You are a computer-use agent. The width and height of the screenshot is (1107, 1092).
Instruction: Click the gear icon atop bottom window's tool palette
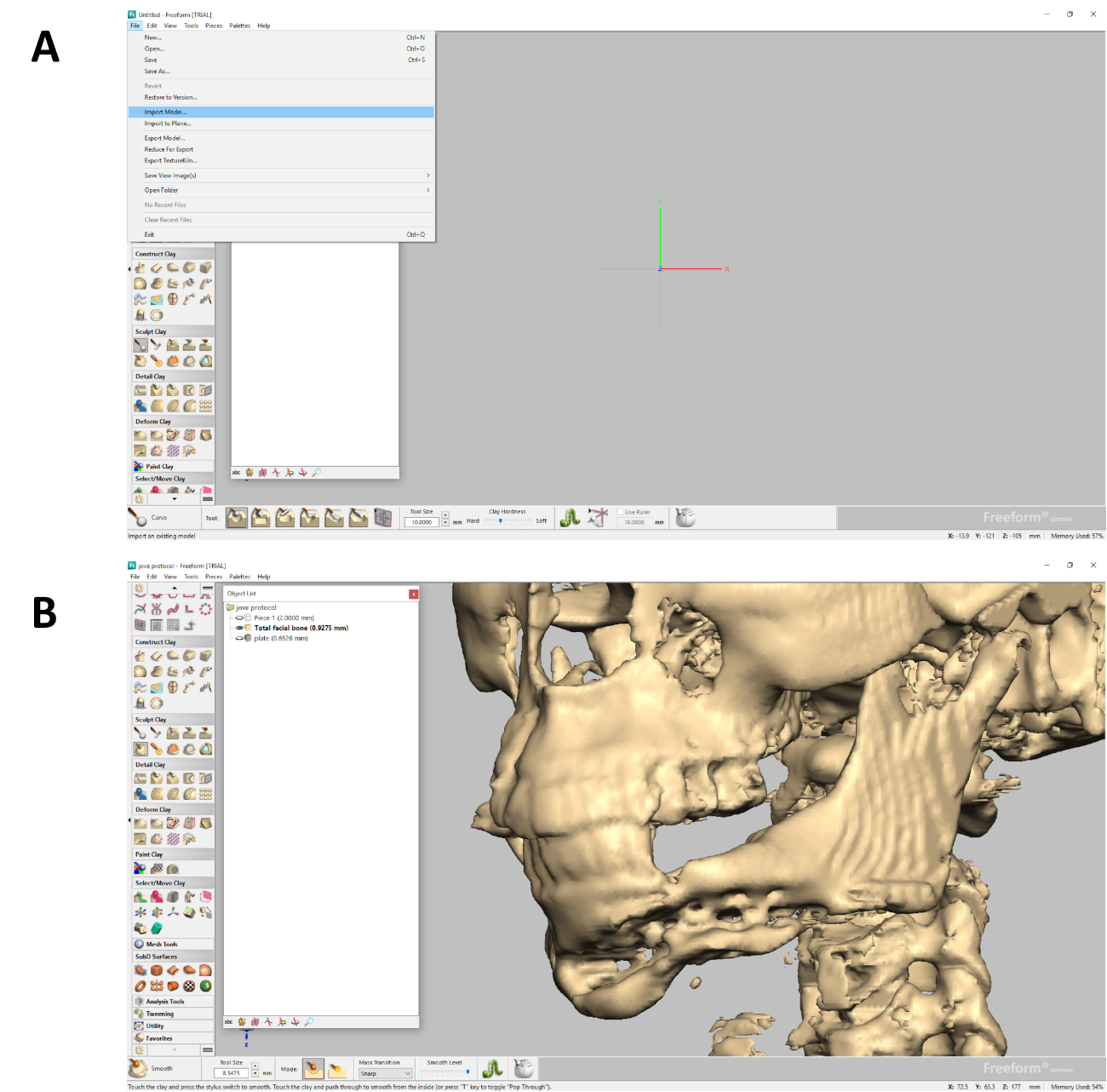140,589
